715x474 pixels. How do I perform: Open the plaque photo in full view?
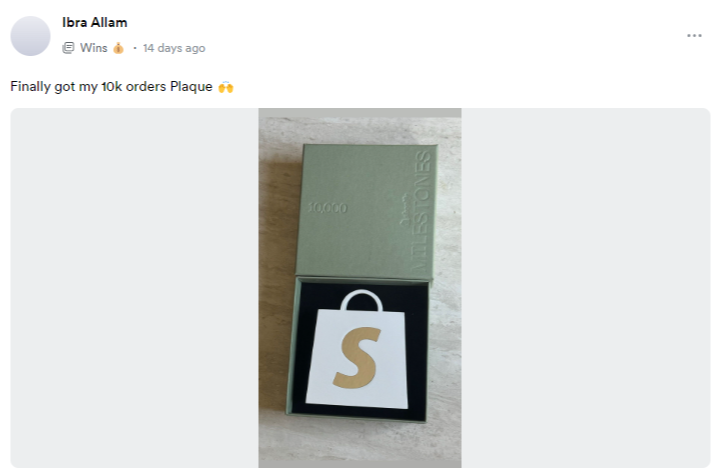click(360, 288)
